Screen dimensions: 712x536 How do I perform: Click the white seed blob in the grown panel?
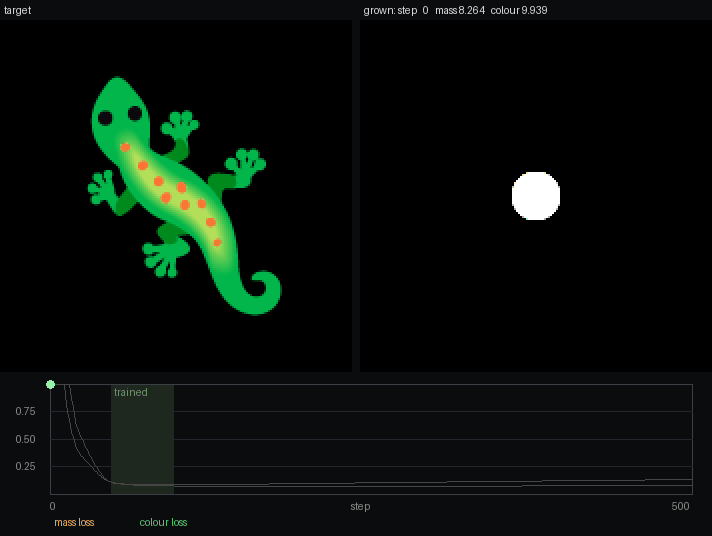pyautogui.click(x=536, y=196)
